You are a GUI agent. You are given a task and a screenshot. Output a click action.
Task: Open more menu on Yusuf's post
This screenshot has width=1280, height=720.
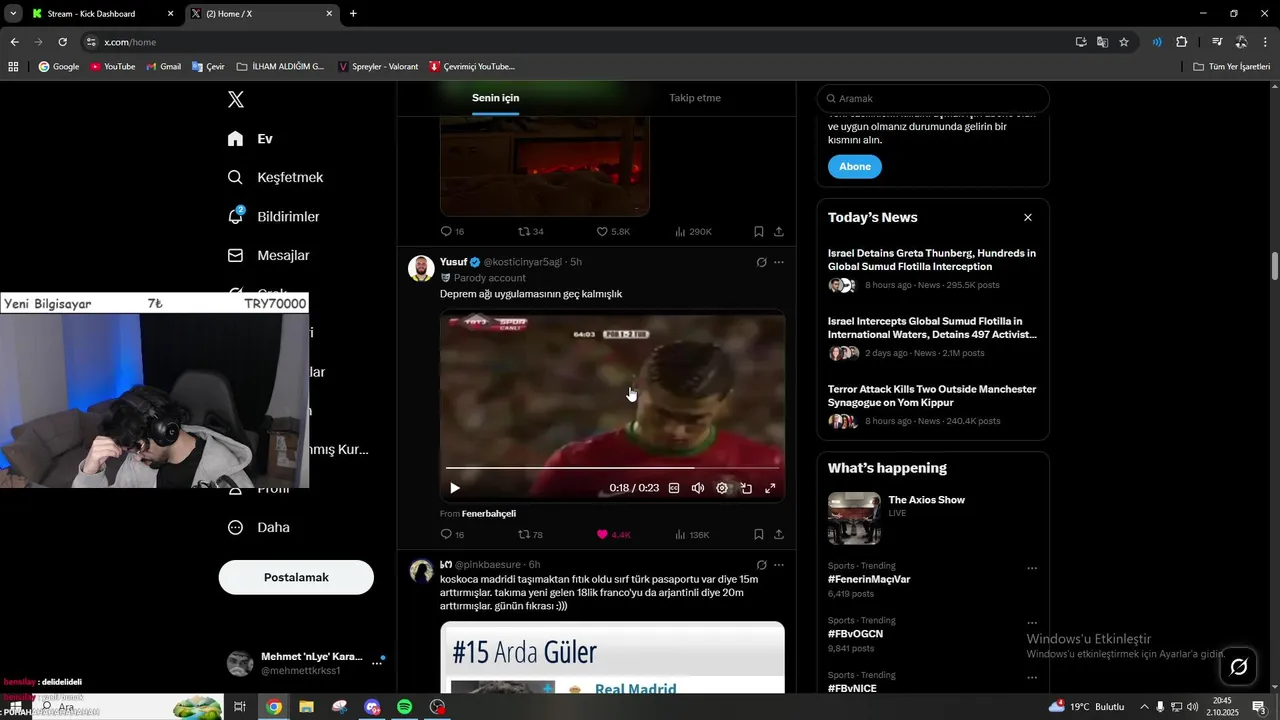779,262
